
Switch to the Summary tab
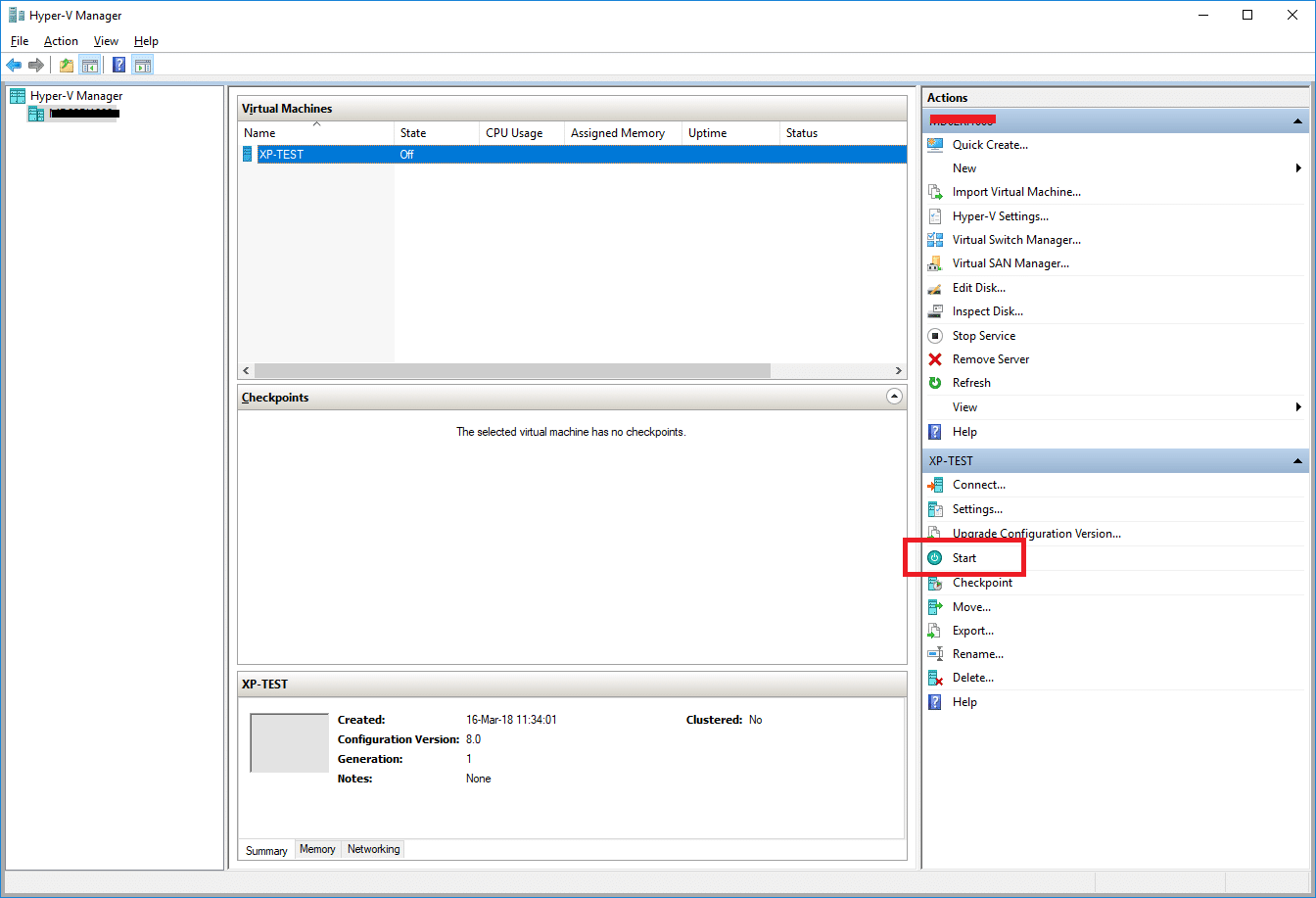[266, 851]
